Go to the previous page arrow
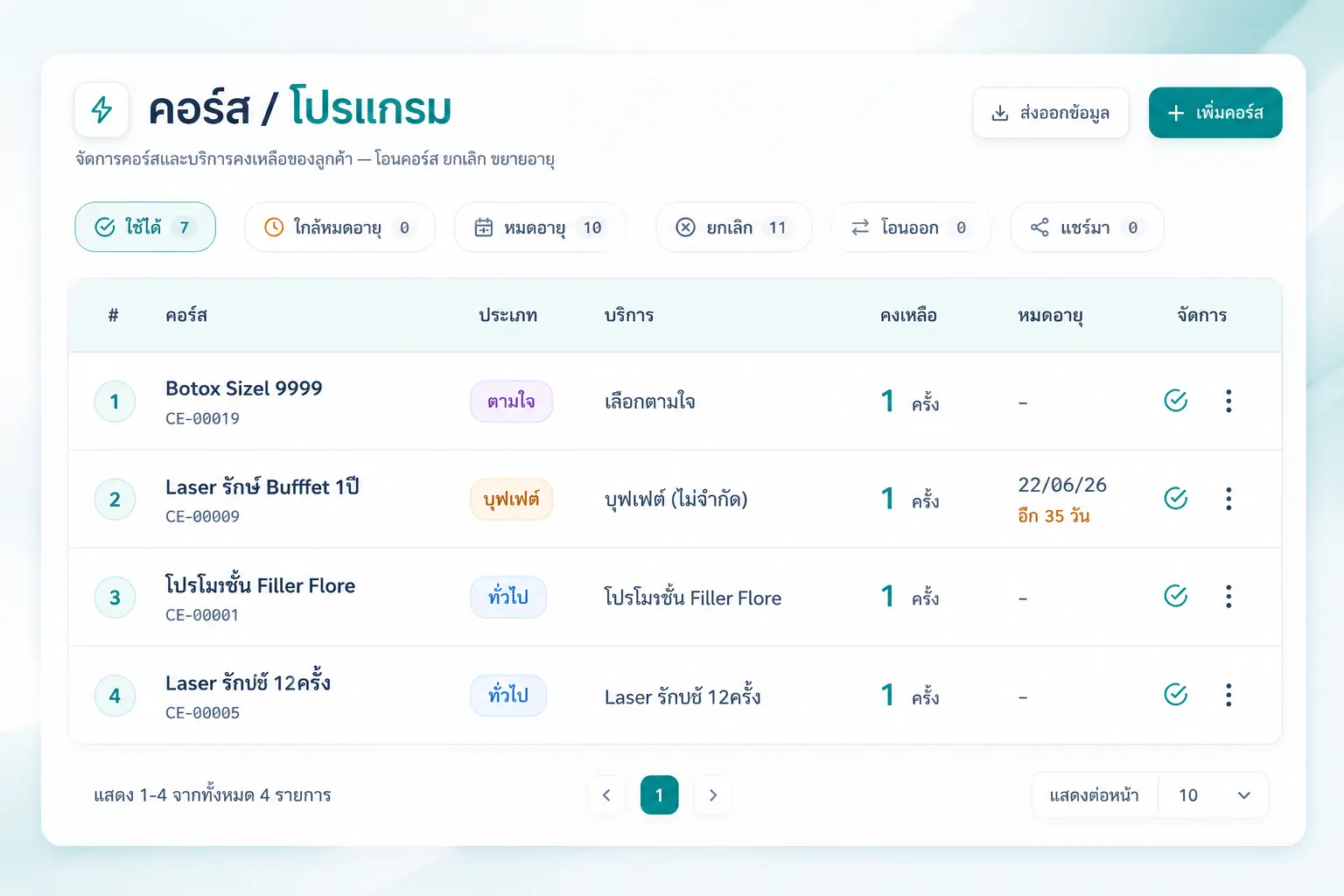The height and width of the screenshot is (896, 1344). (606, 795)
